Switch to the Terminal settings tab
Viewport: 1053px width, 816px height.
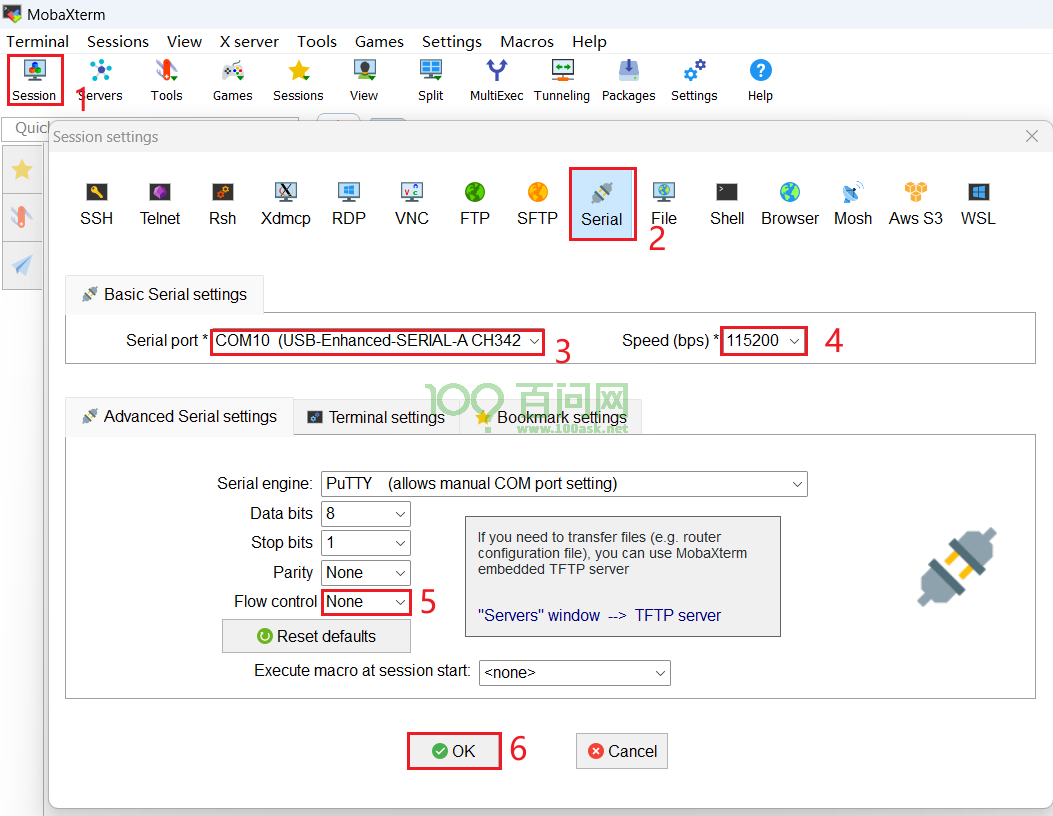click(376, 417)
